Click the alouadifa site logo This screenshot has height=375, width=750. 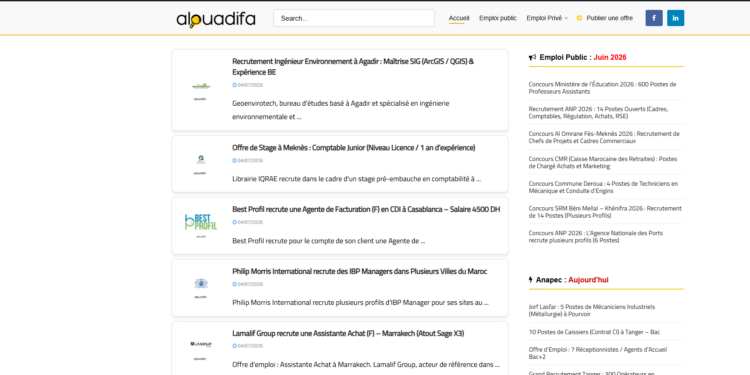pyautogui.click(x=216, y=19)
